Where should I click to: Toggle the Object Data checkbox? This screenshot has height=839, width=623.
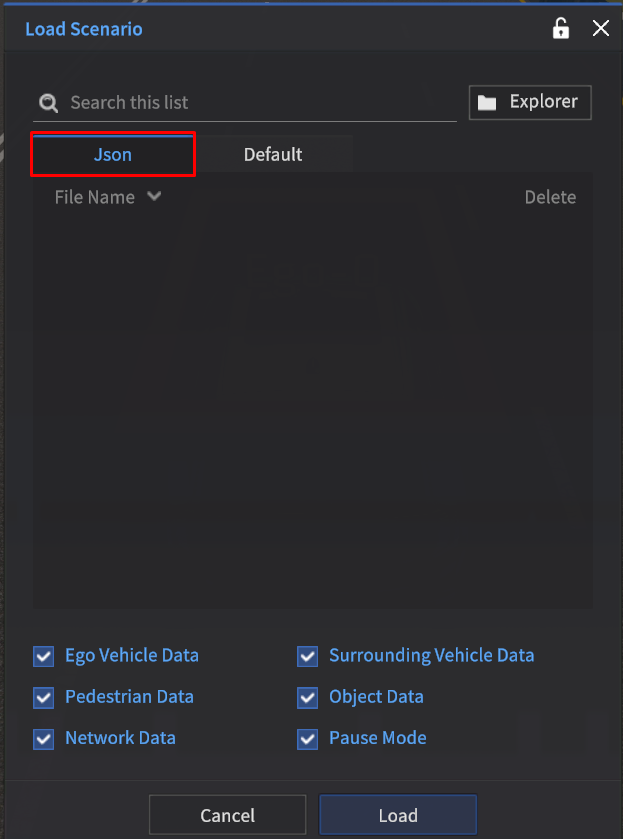click(x=308, y=698)
